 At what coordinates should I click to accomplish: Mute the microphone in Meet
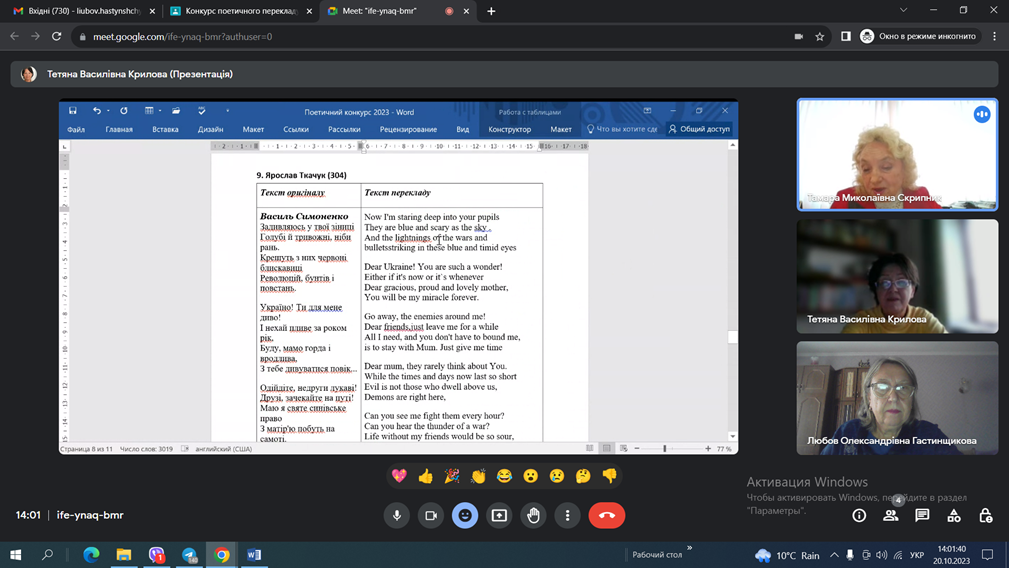[397, 515]
